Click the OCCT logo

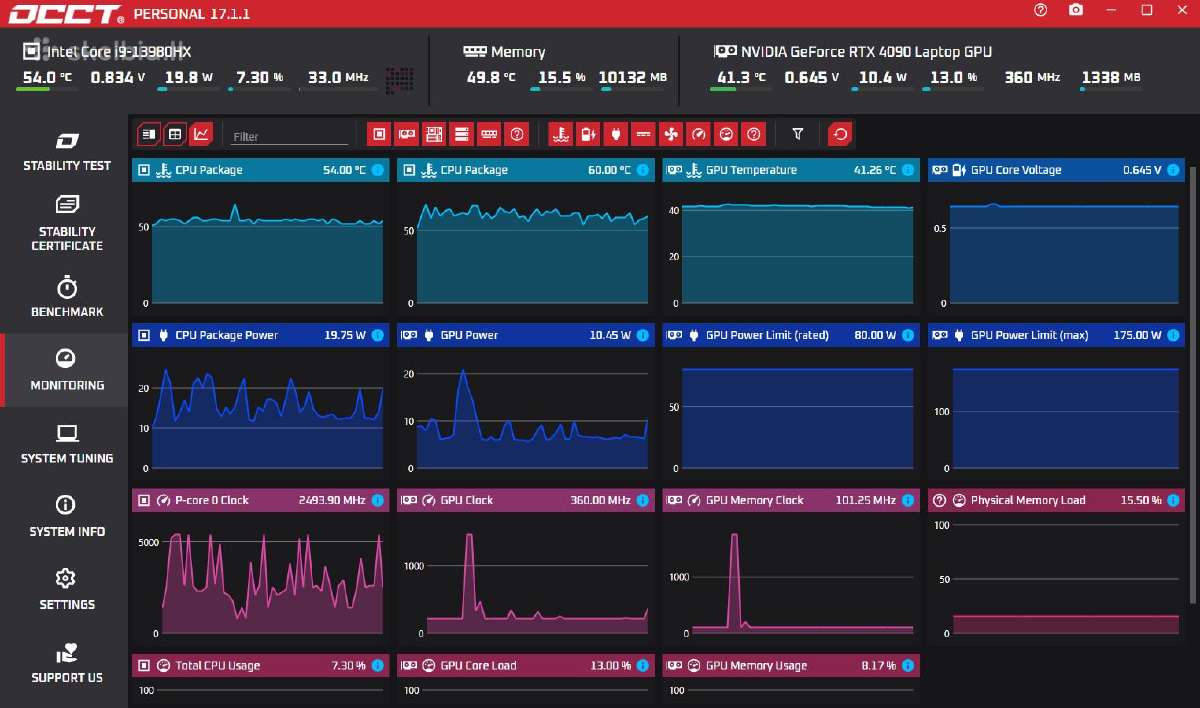[x=68, y=14]
